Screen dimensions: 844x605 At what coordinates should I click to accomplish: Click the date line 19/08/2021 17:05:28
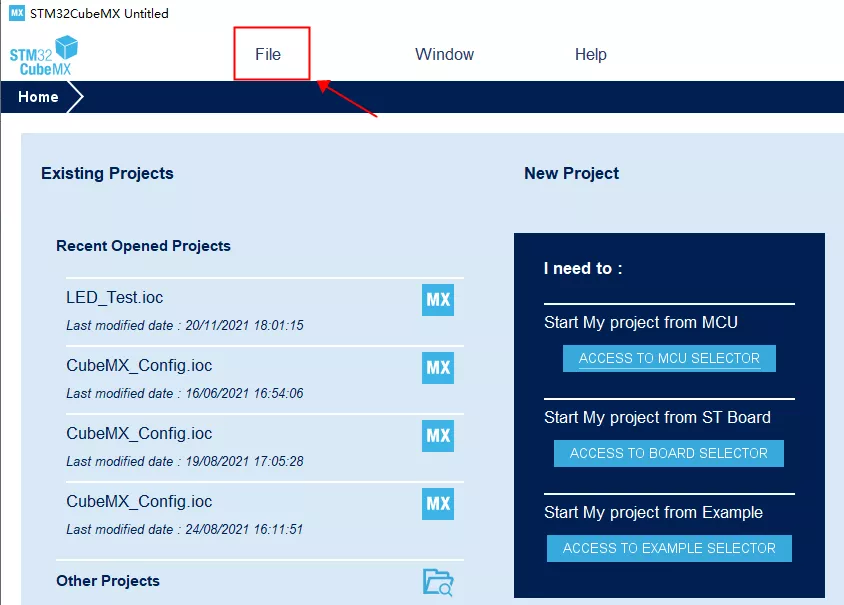click(x=185, y=461)
